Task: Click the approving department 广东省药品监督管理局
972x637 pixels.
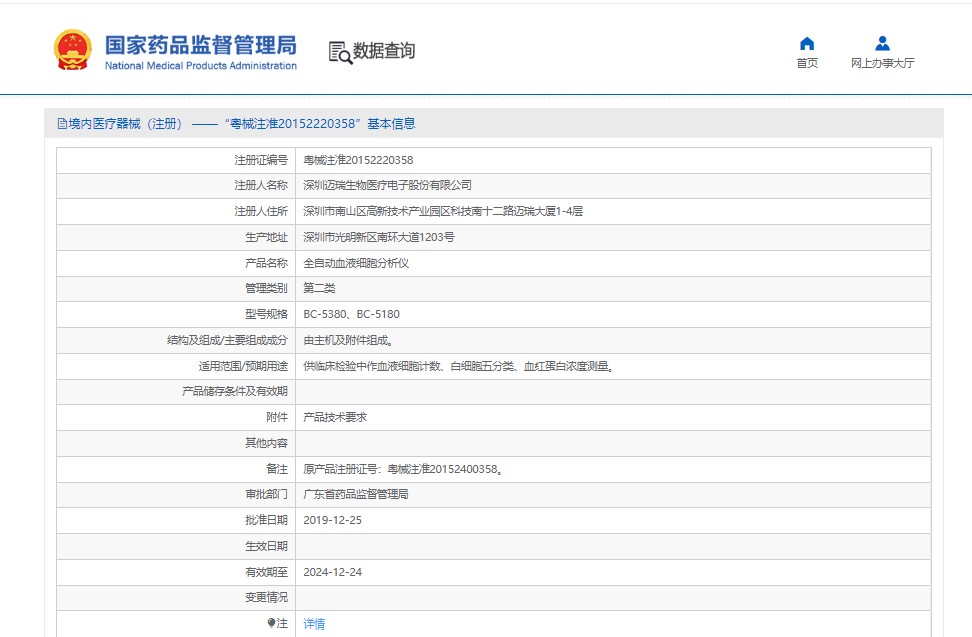Action: pyautogui.click(x=356, y=494)
